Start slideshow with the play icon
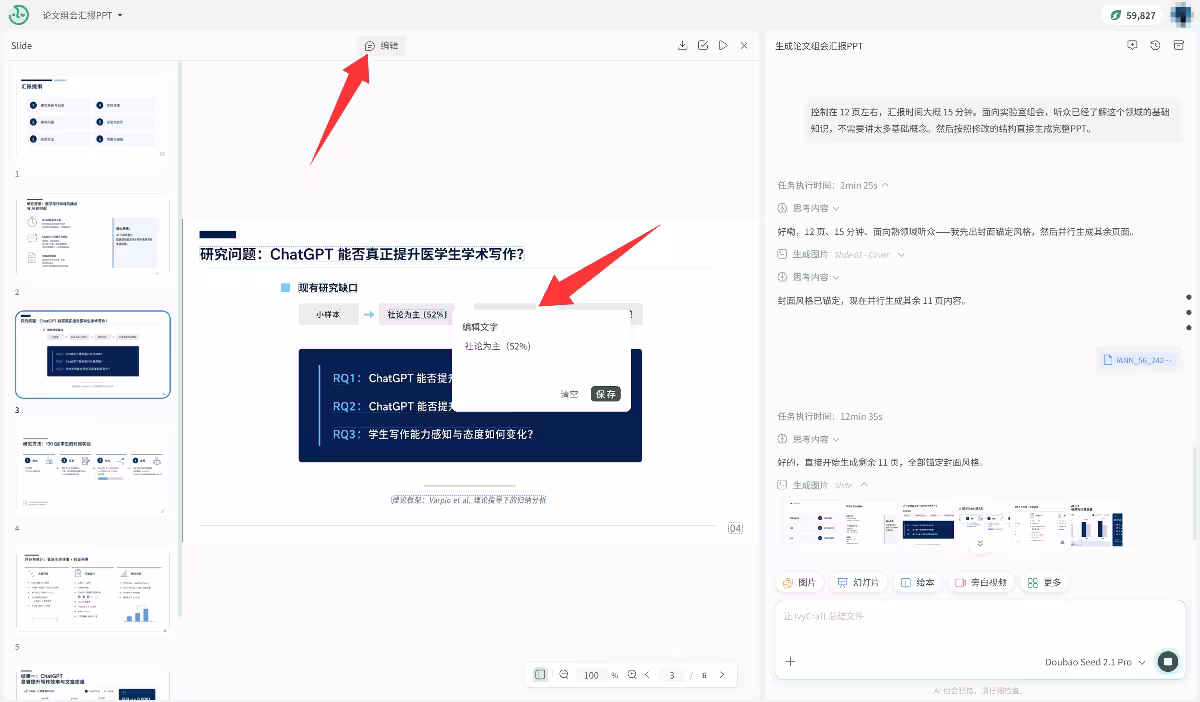 click(723, 46)
